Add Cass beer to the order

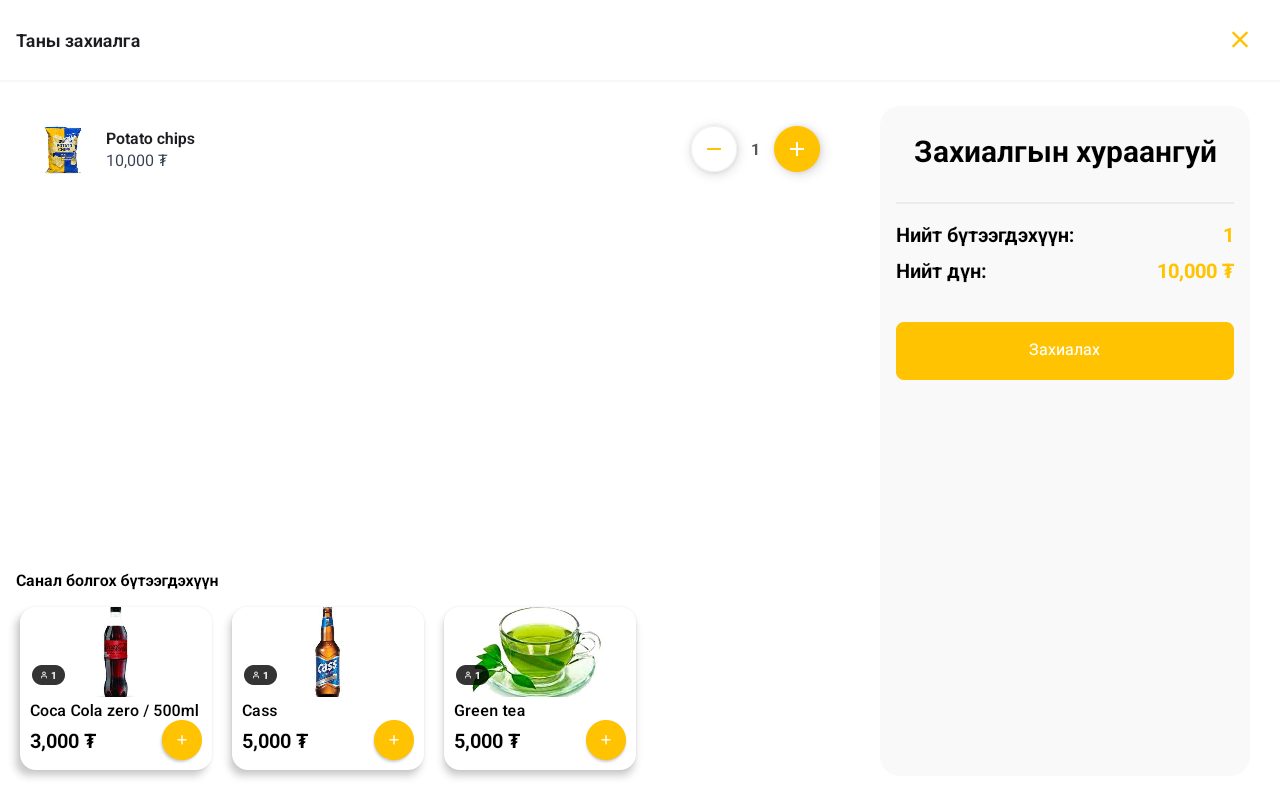pyautogui.click(x=394, y=740)
